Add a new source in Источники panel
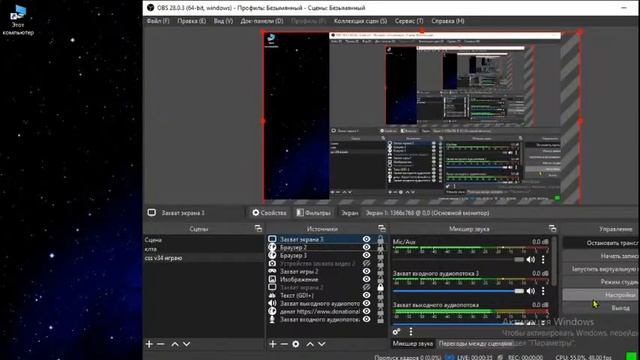Viewport: 640px width, 360px height. [273, 344]
